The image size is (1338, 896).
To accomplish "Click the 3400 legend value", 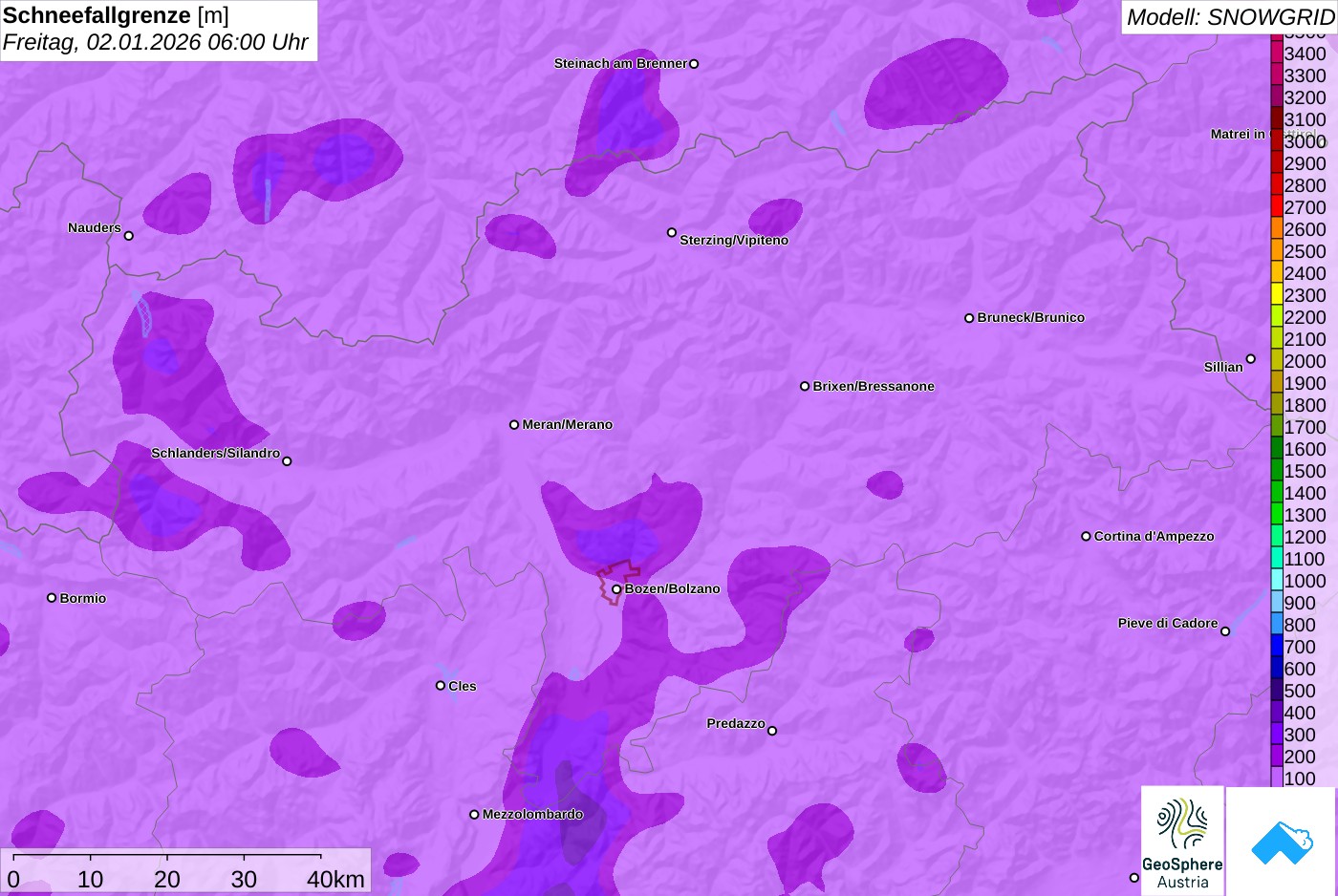I will click(1306, 53).
